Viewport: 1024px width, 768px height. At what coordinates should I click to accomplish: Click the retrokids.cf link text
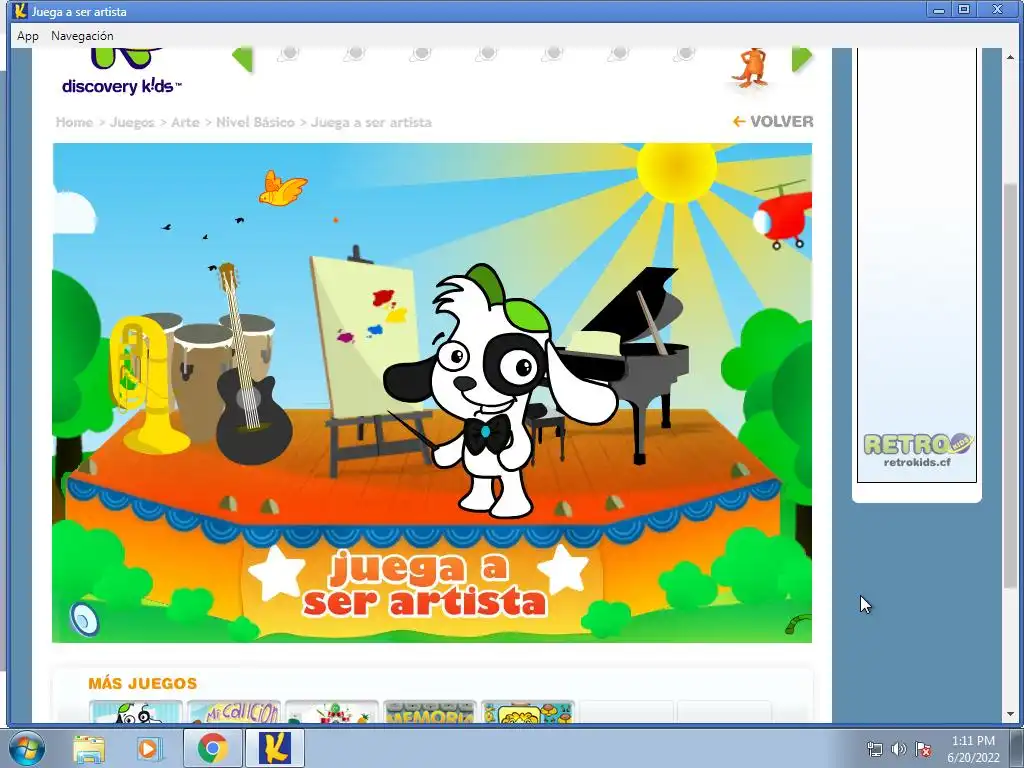click(917, 462)
